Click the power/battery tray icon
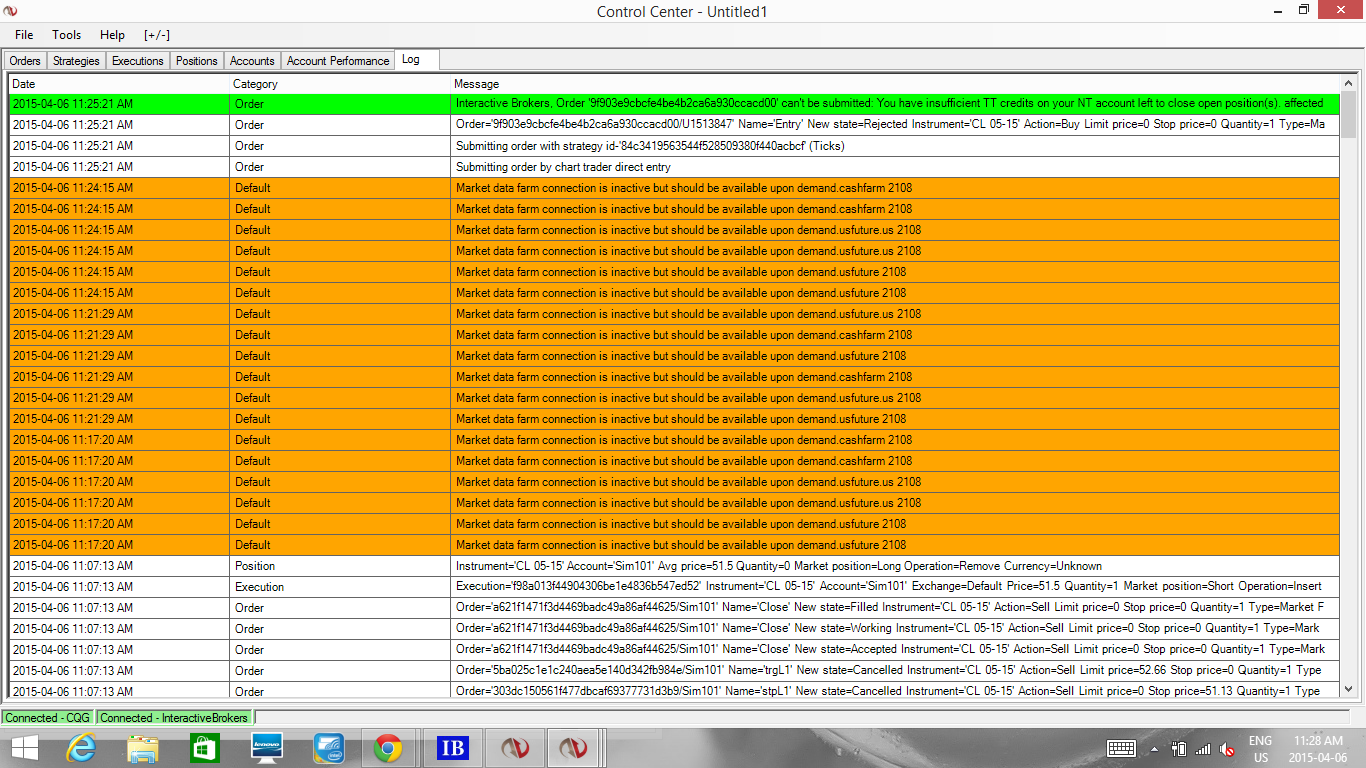Viewport: 1366px width, 768px height. pyautogui.click(x=1179, y=749)
